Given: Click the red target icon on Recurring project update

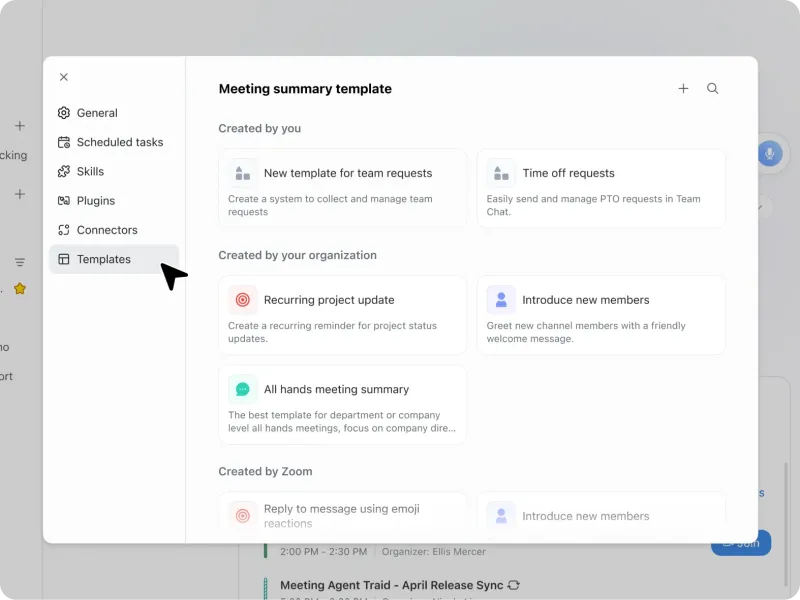Looking at the screenshot, I should 243,300.
